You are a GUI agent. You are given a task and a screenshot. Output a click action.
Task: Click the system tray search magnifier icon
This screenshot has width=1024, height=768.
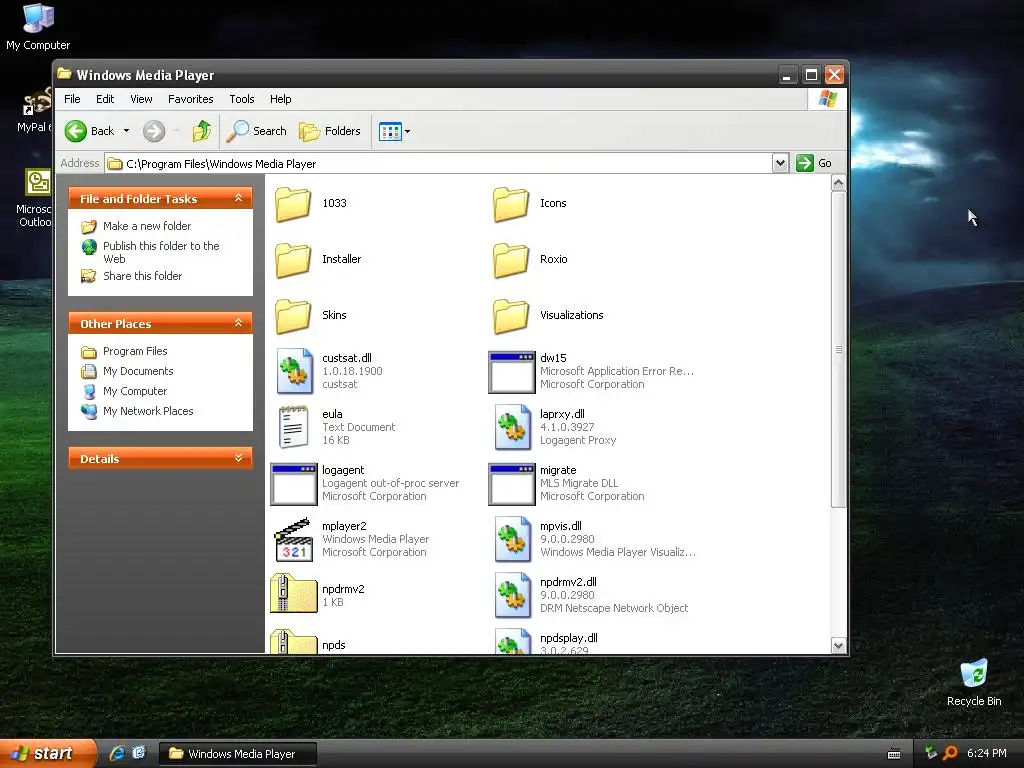(950, 753)
